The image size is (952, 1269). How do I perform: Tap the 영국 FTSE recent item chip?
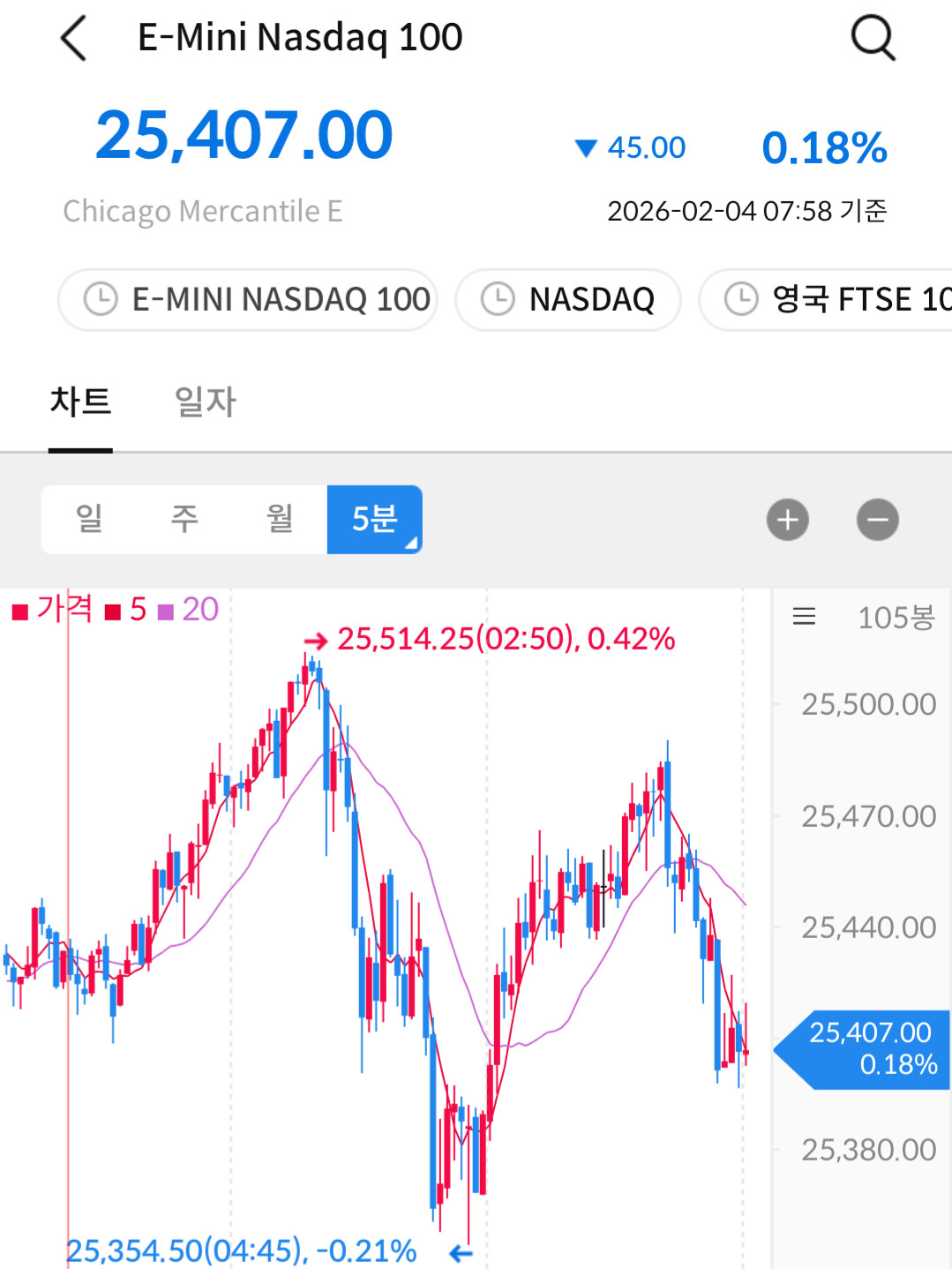coord(860,299)
